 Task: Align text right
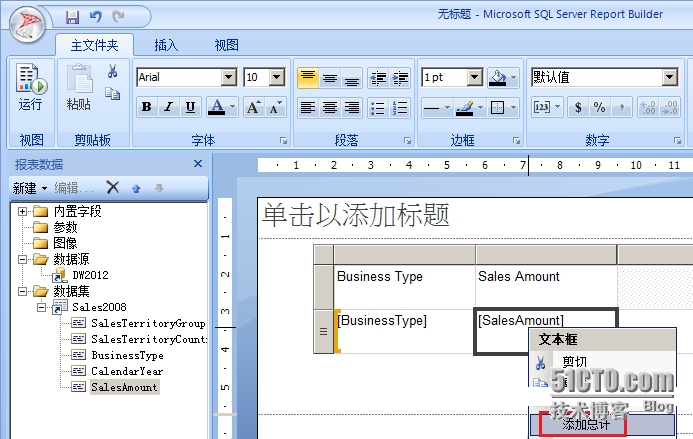click(352, 107)
